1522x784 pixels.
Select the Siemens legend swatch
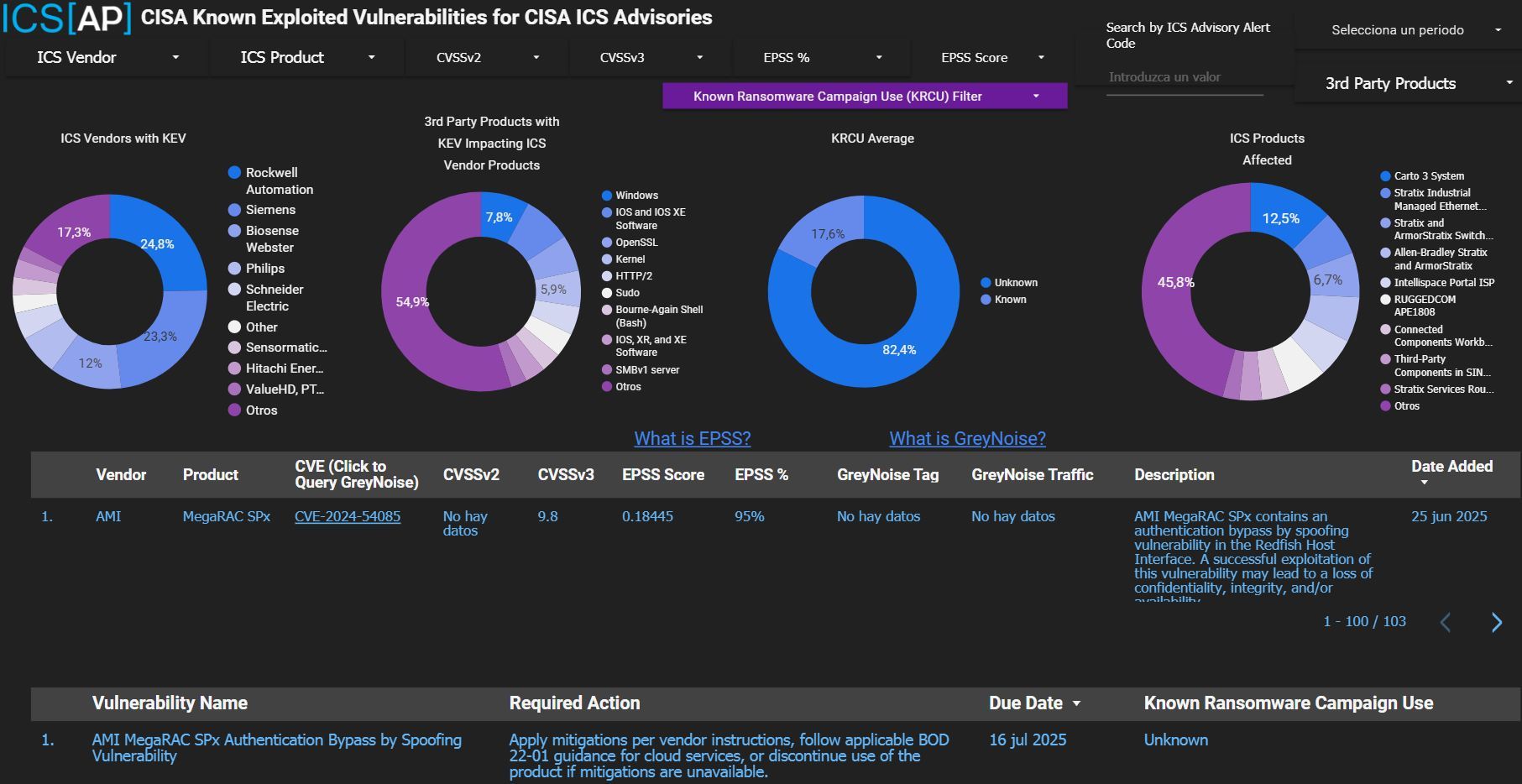[235, 210]
